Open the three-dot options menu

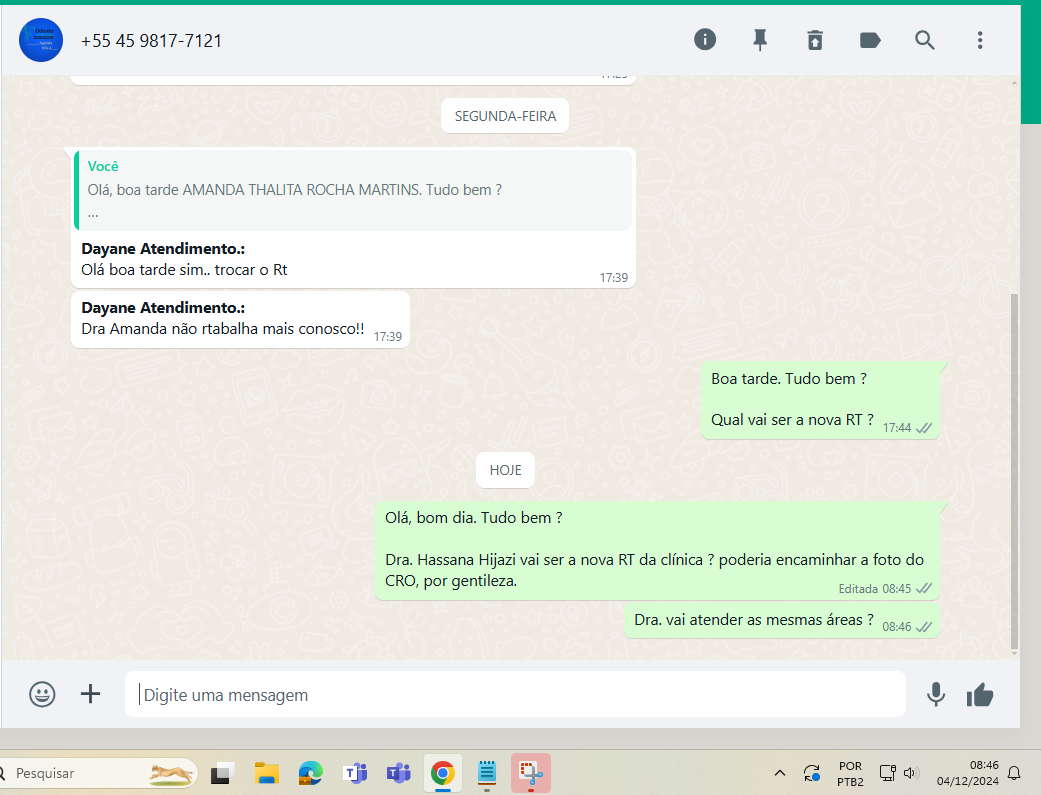(x=980, y=40)
